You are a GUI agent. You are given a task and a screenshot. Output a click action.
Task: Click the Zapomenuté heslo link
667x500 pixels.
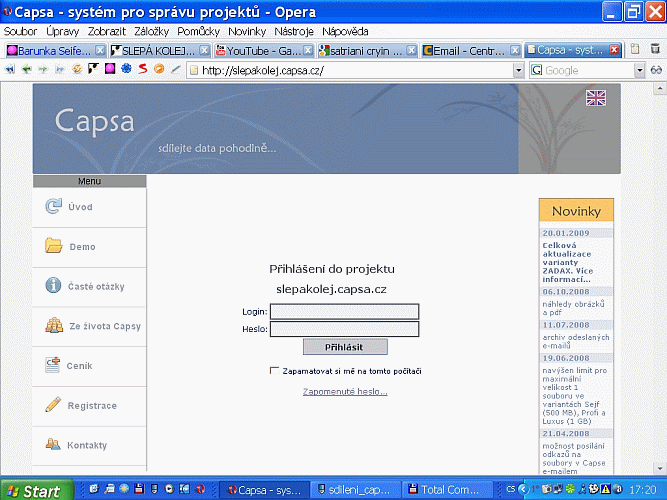click(x=345, y=391)
